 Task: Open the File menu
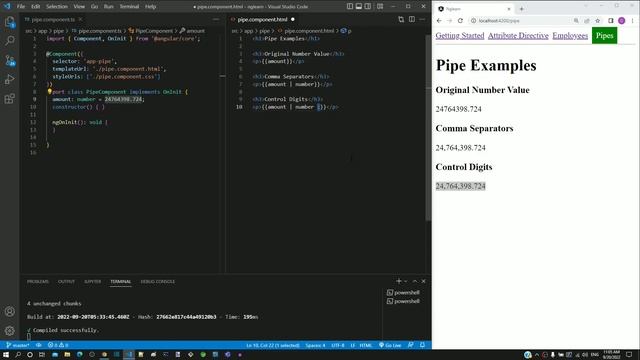(x=21, y=6)
